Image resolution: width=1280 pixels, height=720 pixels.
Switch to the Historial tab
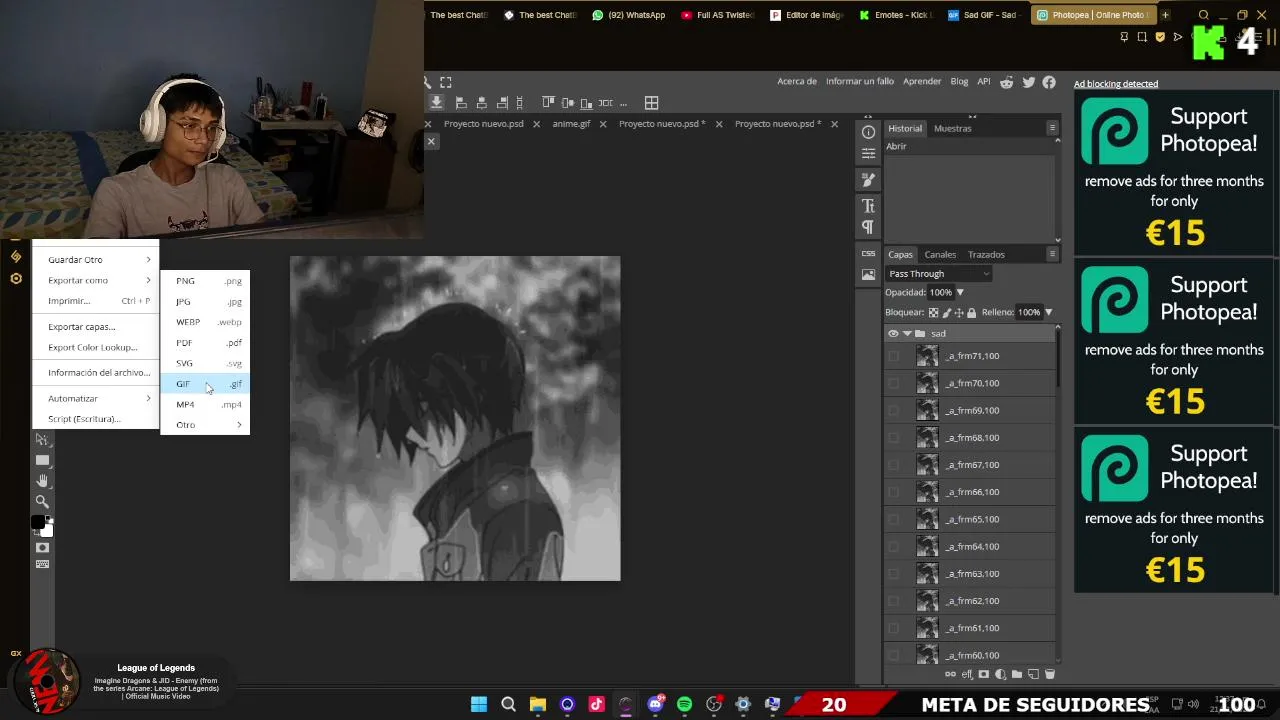pyautogui.click(x=905, y=128)
